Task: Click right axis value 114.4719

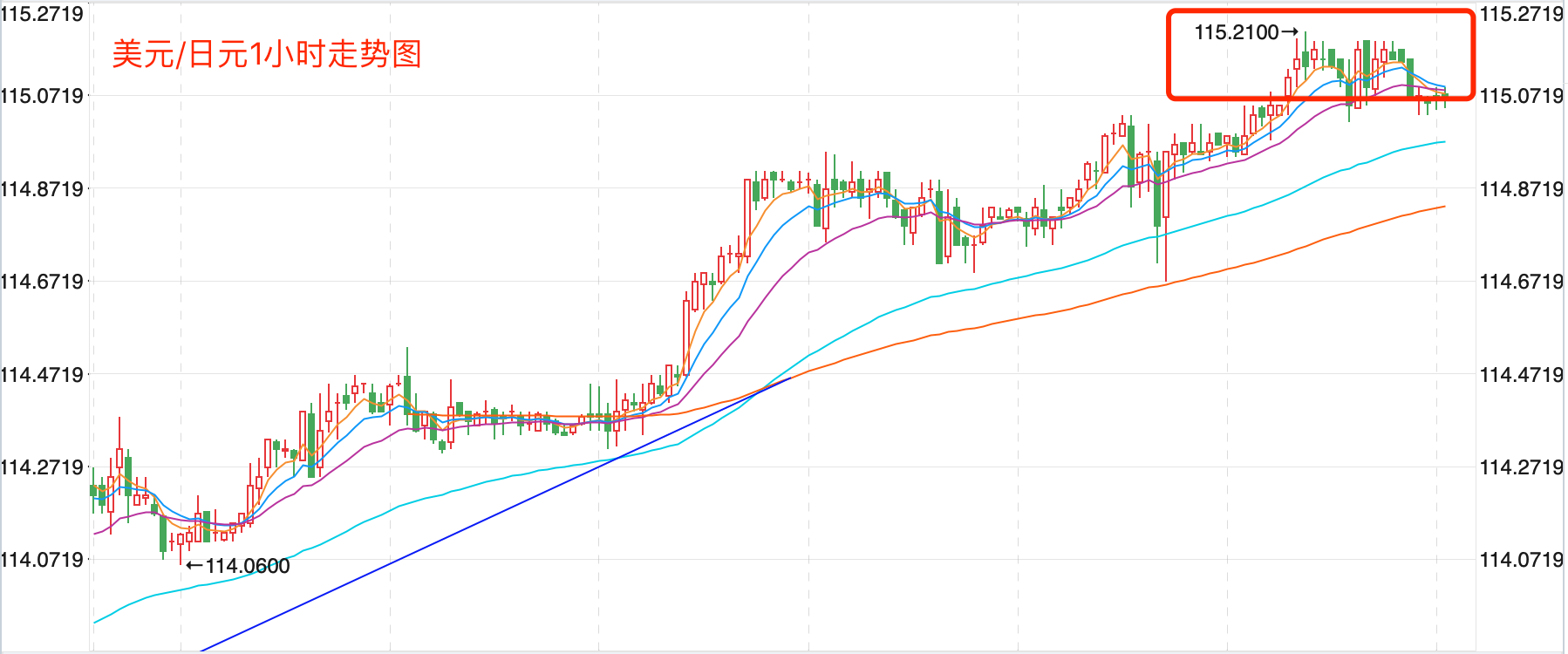Action: point(1522,375)
